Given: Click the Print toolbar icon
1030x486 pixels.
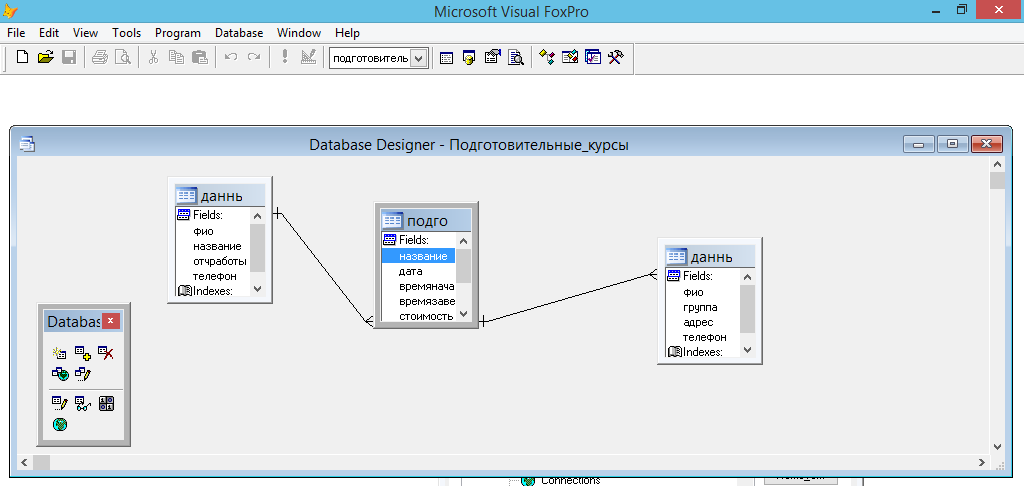Looking at the screenshot, I should pyautogui.click(x=100, y=57).
